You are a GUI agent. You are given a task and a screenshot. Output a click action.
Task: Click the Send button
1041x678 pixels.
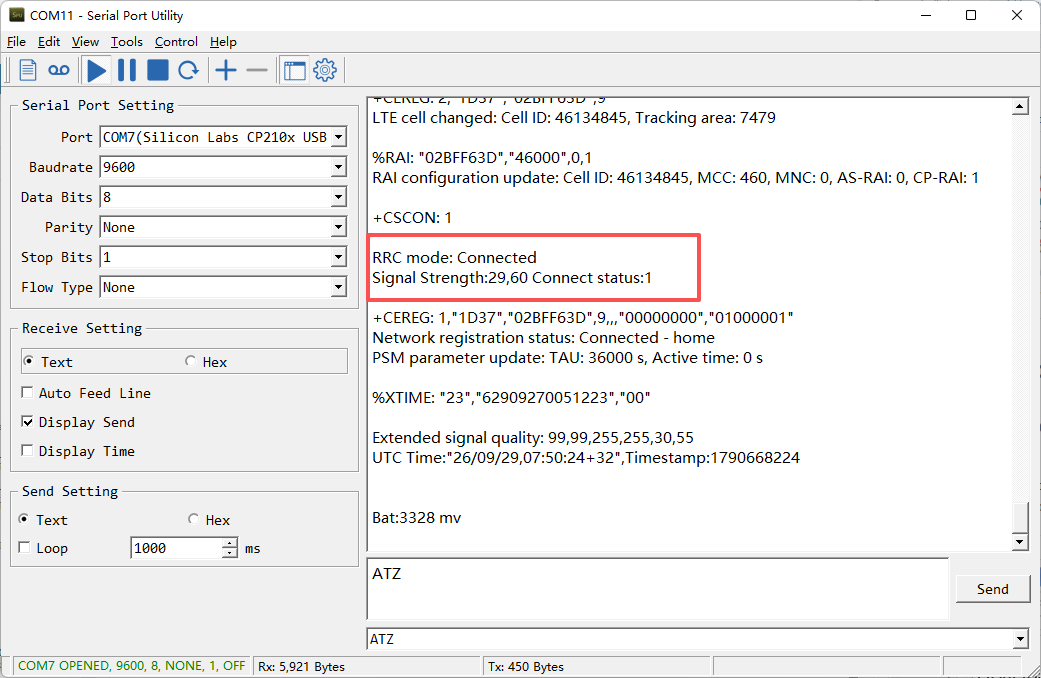(x=993, y=589)
